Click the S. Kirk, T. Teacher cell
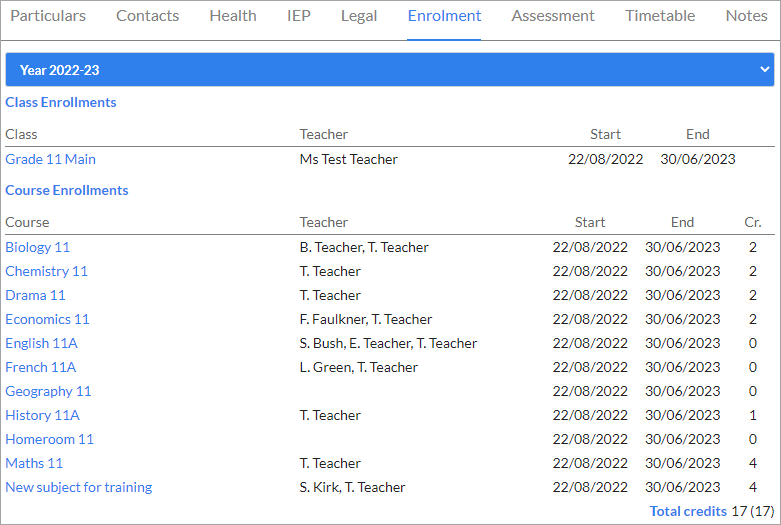 pyautogui.click(x=352, y=487)
